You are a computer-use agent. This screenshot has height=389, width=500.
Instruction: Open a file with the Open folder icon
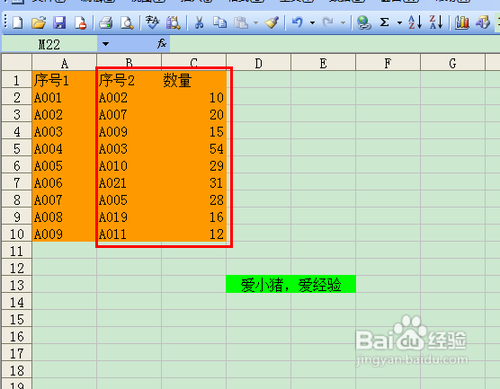tap(39, 23)
